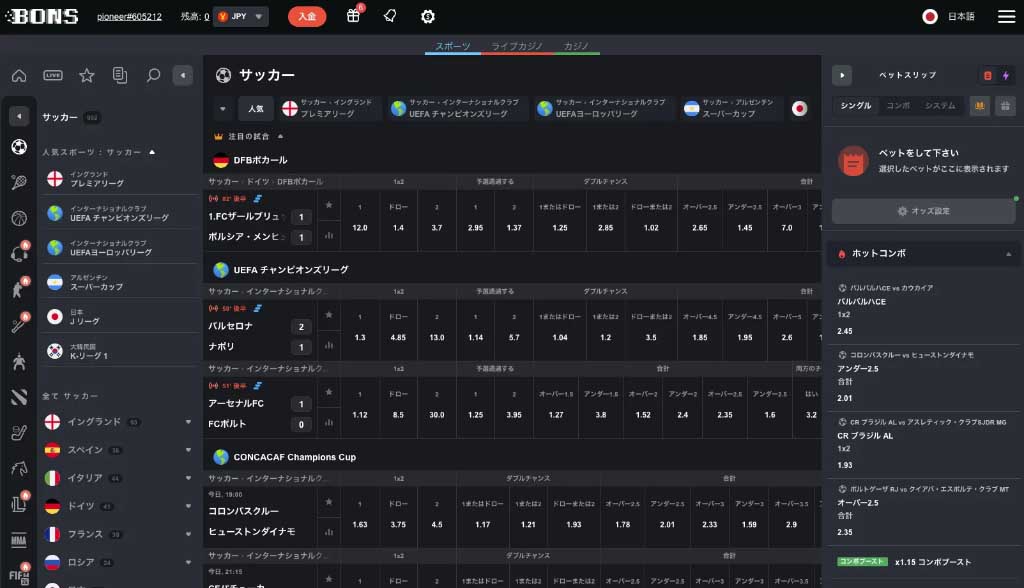The width and height of the screenshot is (1024, 588).
Task: Select tennis racket icon in sport sidebar
Action: click(x=19, y=182)
